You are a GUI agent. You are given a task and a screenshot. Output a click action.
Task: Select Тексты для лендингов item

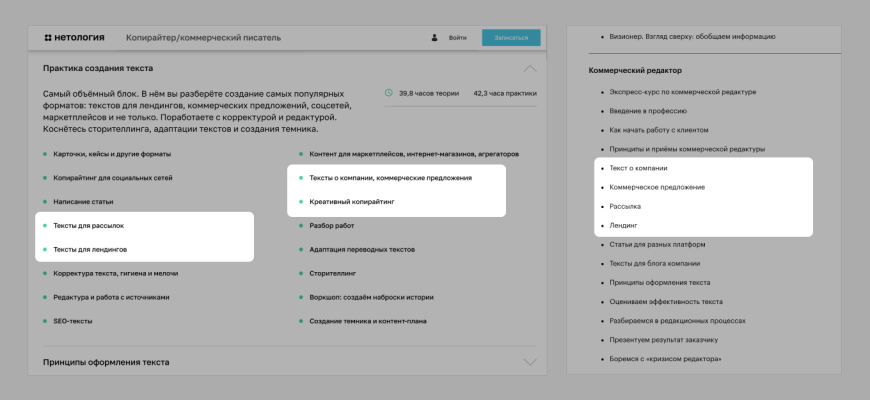point(89,249)
